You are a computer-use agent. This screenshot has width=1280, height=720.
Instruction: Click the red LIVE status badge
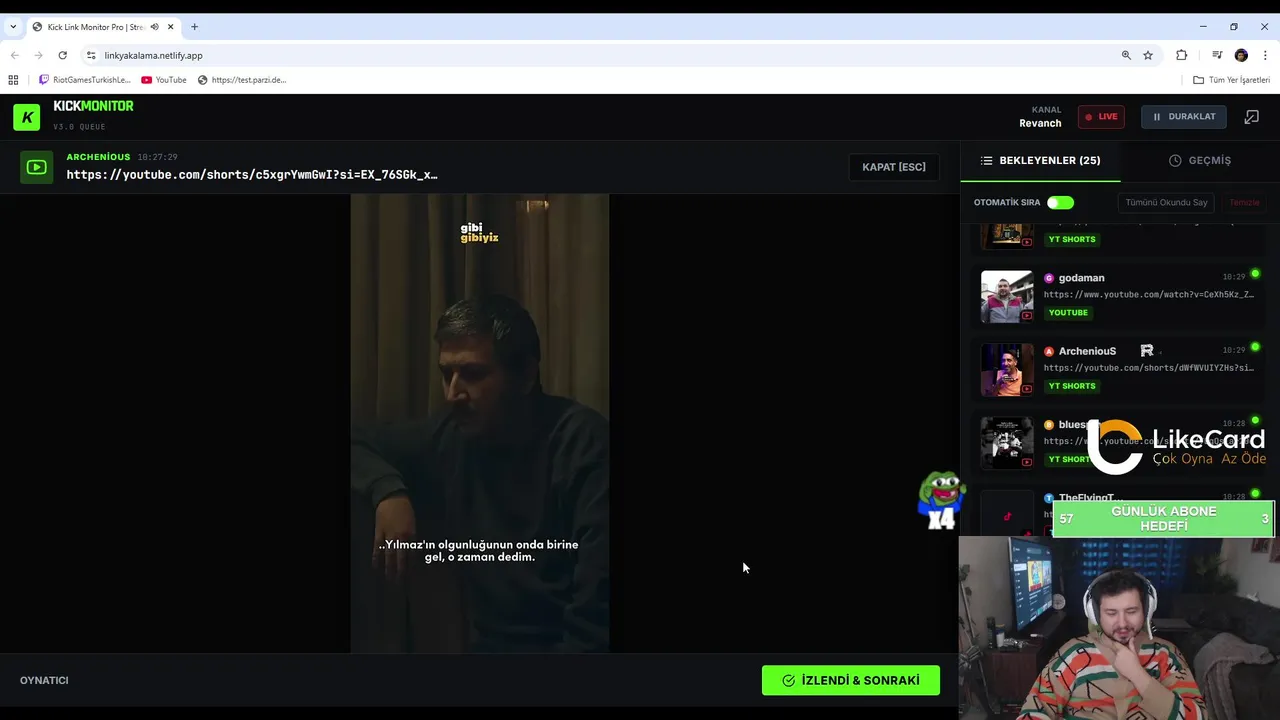point(1101,117)
